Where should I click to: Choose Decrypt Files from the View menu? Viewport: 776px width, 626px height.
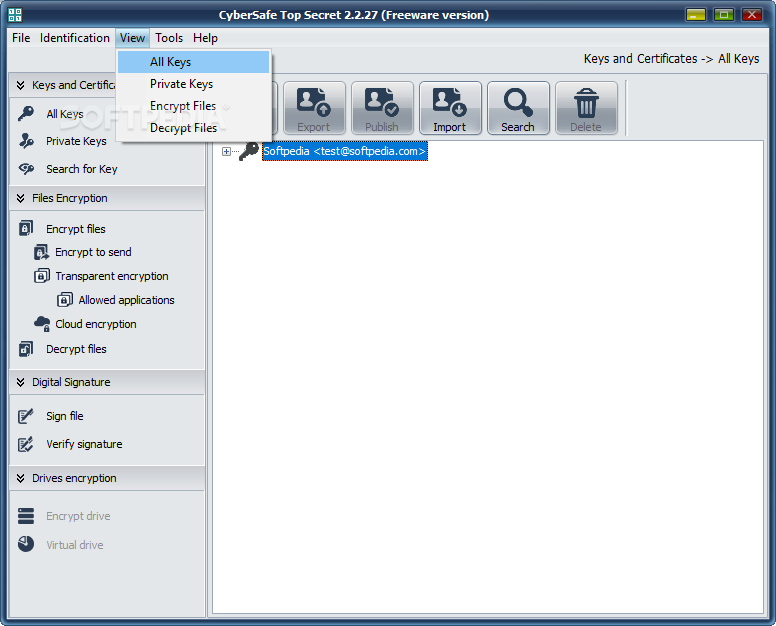tap(194, 128)
